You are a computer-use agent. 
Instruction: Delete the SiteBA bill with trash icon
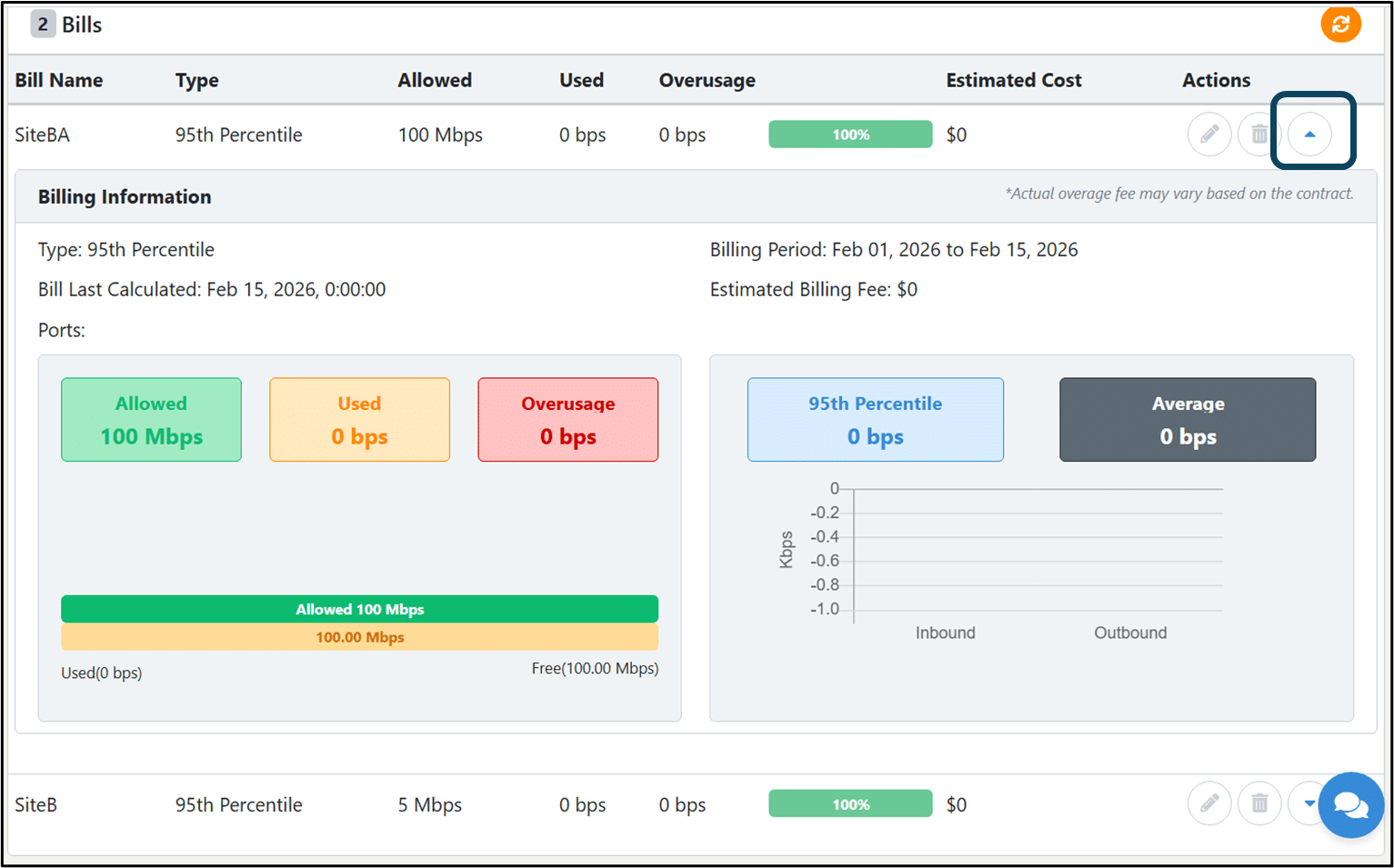pyautogui.click(x=1259, y=135)
